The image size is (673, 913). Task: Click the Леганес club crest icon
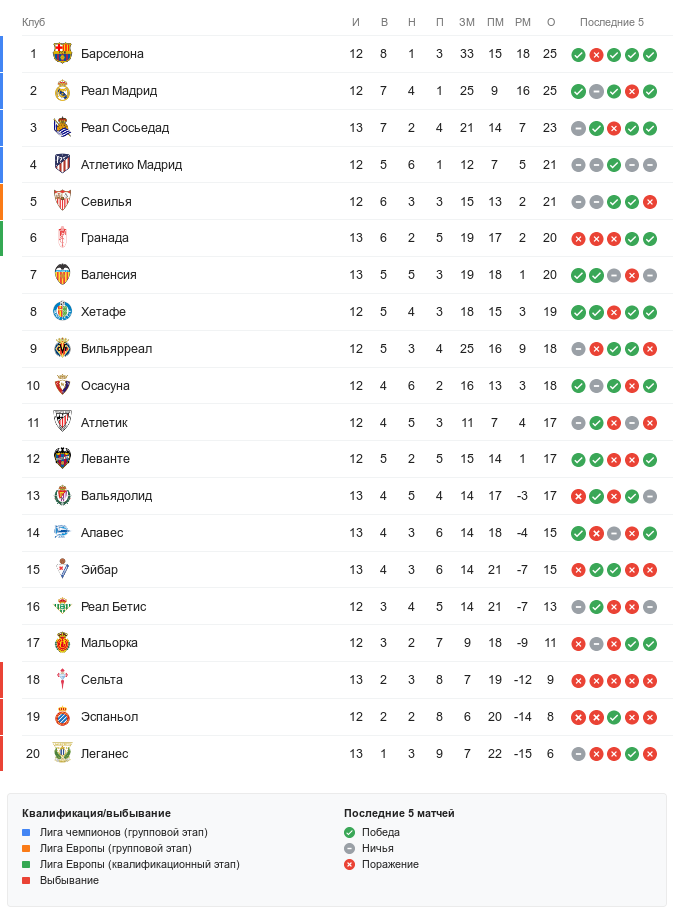pyautogui.click(x=62, y=754)
